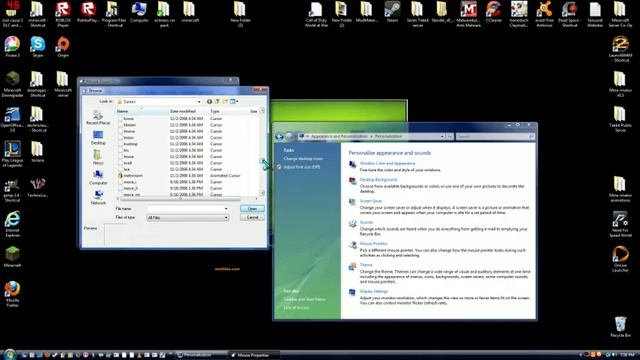Open Ease of Access see-also link

296,307
